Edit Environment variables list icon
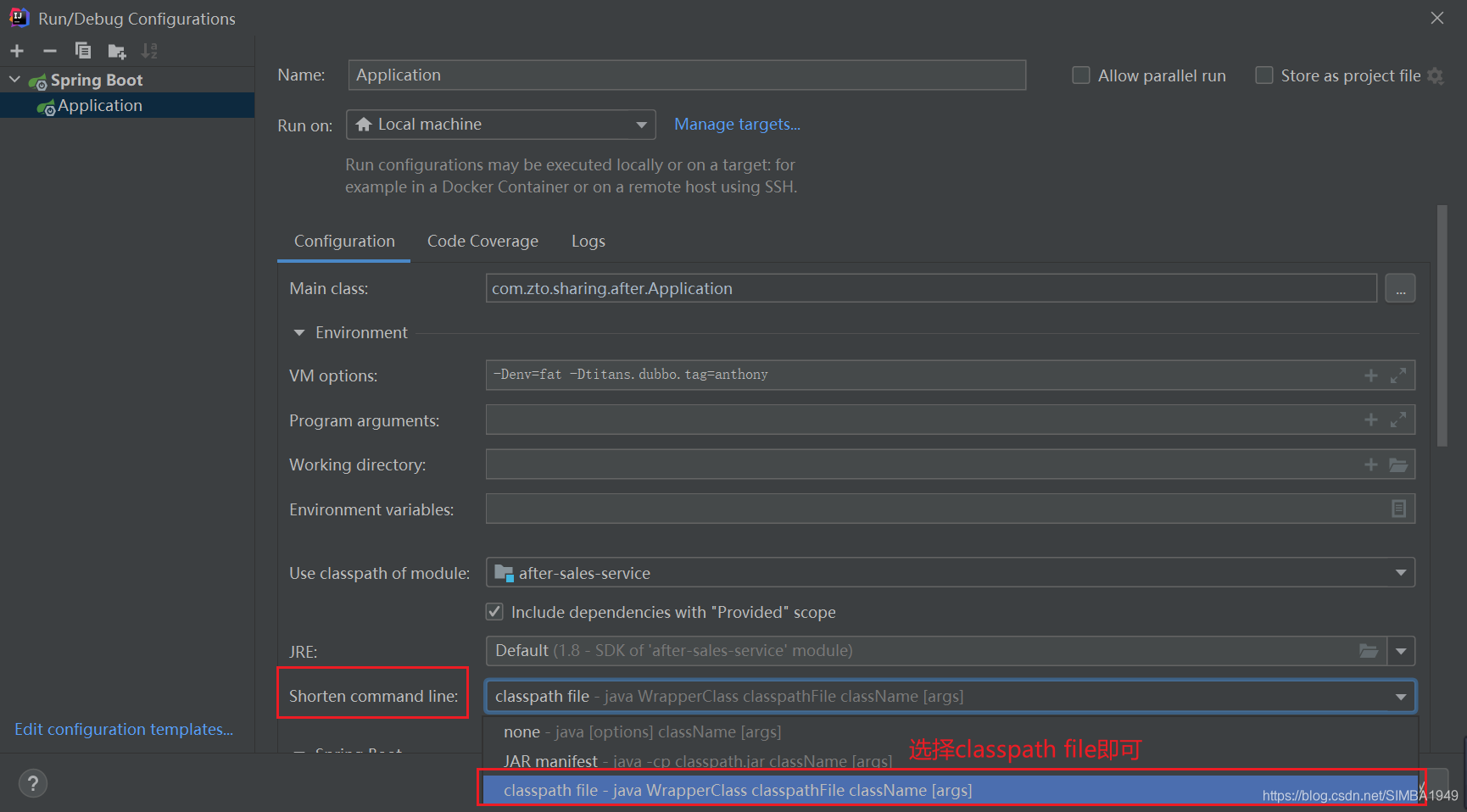This screenshot has height=812, width=1467. [1398, 509]
